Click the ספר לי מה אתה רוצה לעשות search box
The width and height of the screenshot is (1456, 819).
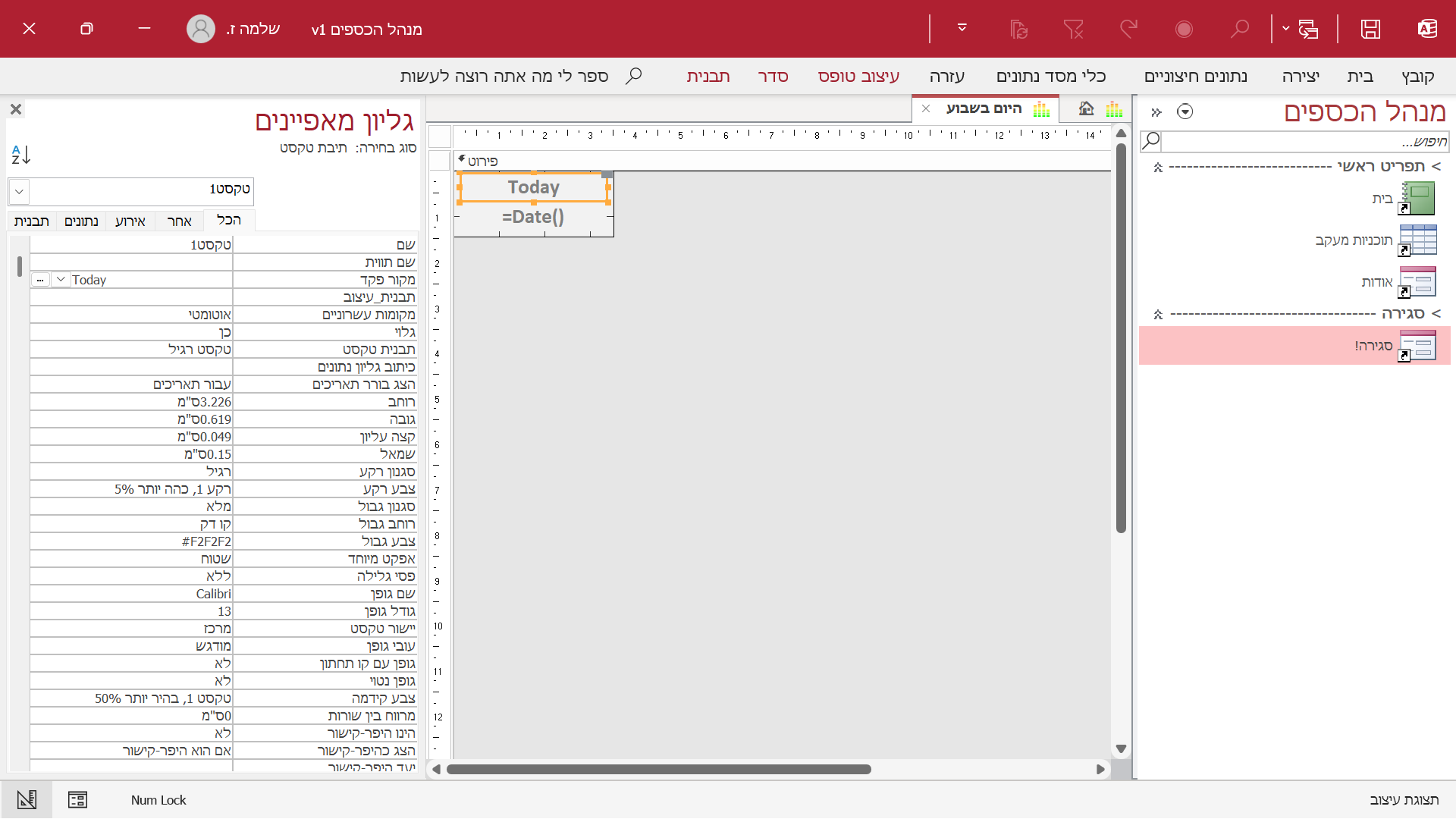(x=504, y=76)
